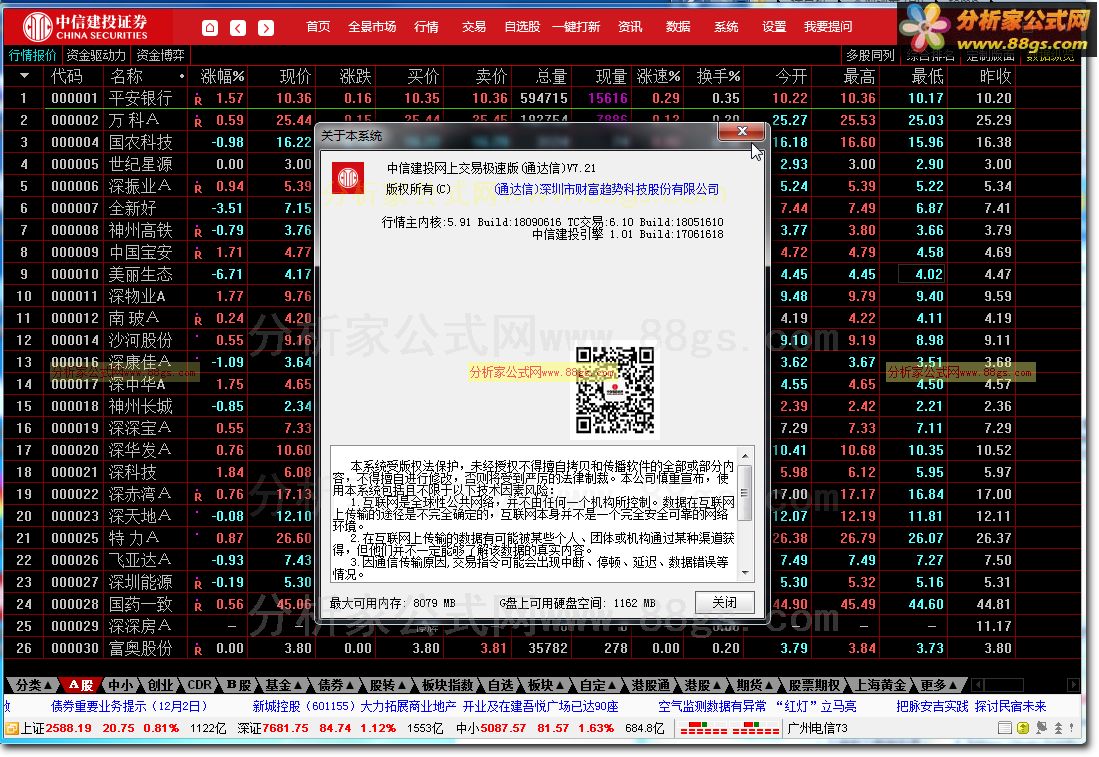Click the disclaimer scrollbar down arrow
This screenshot has width=1099, height=757.
745,573
